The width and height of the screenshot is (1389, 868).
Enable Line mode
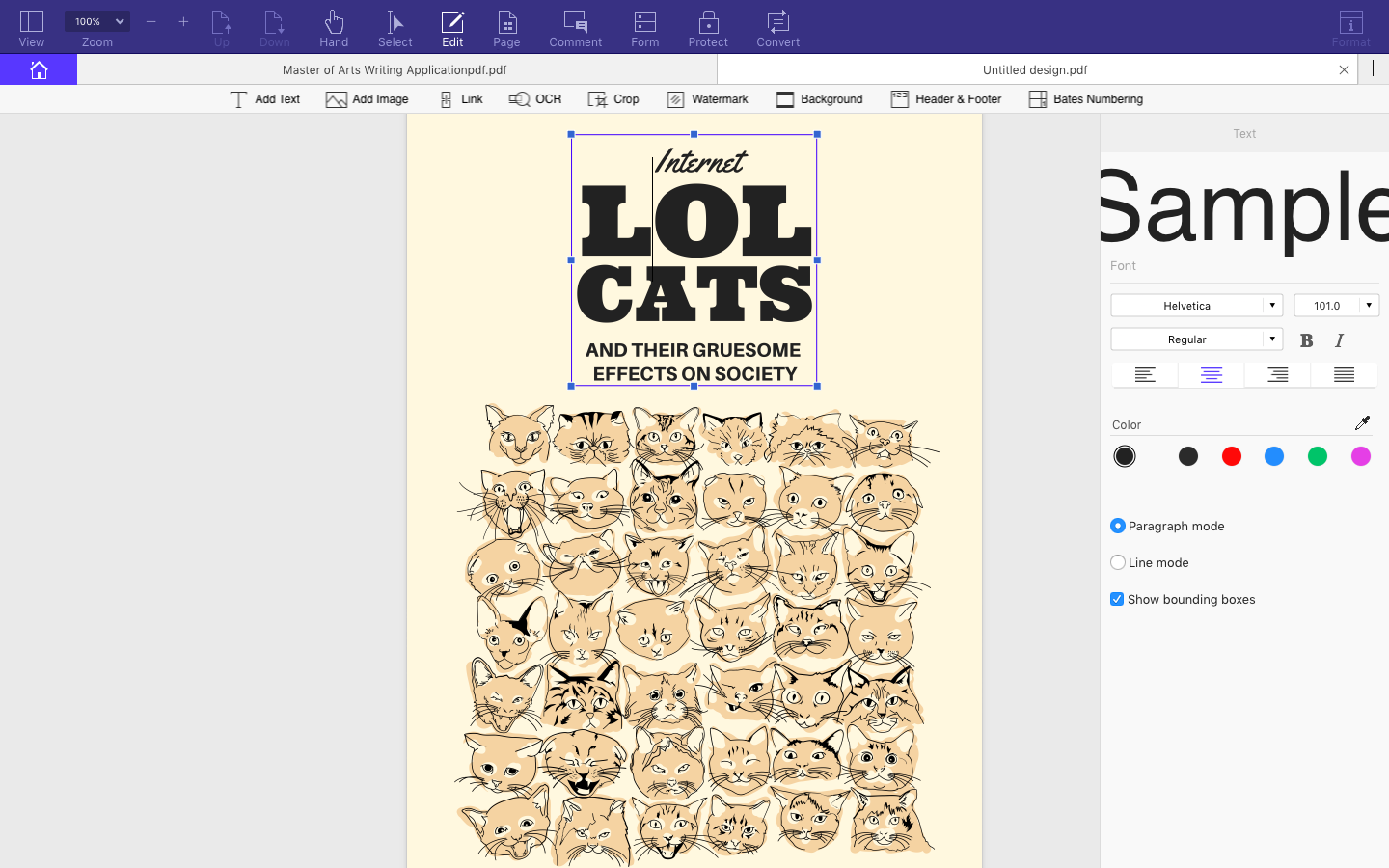[x=1117, y=562]
